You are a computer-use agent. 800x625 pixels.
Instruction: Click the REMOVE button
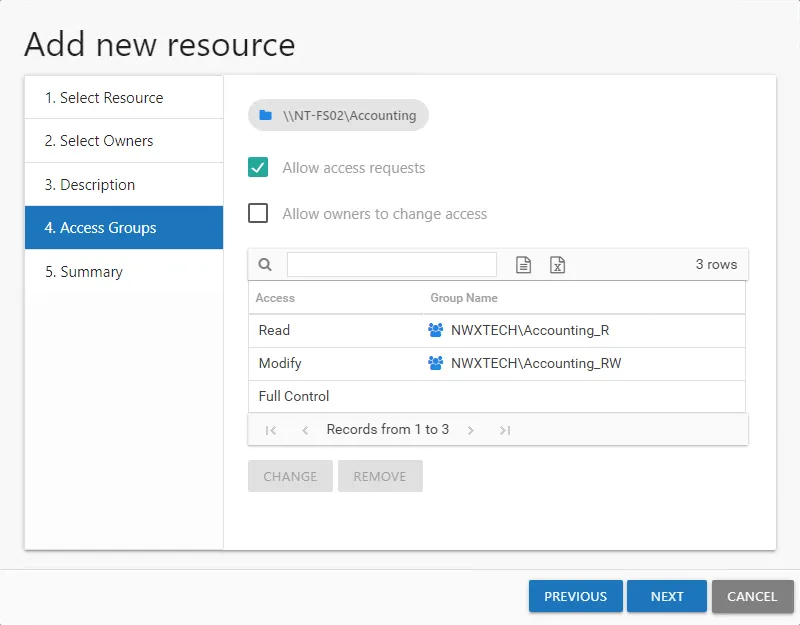tap(380, 476)
